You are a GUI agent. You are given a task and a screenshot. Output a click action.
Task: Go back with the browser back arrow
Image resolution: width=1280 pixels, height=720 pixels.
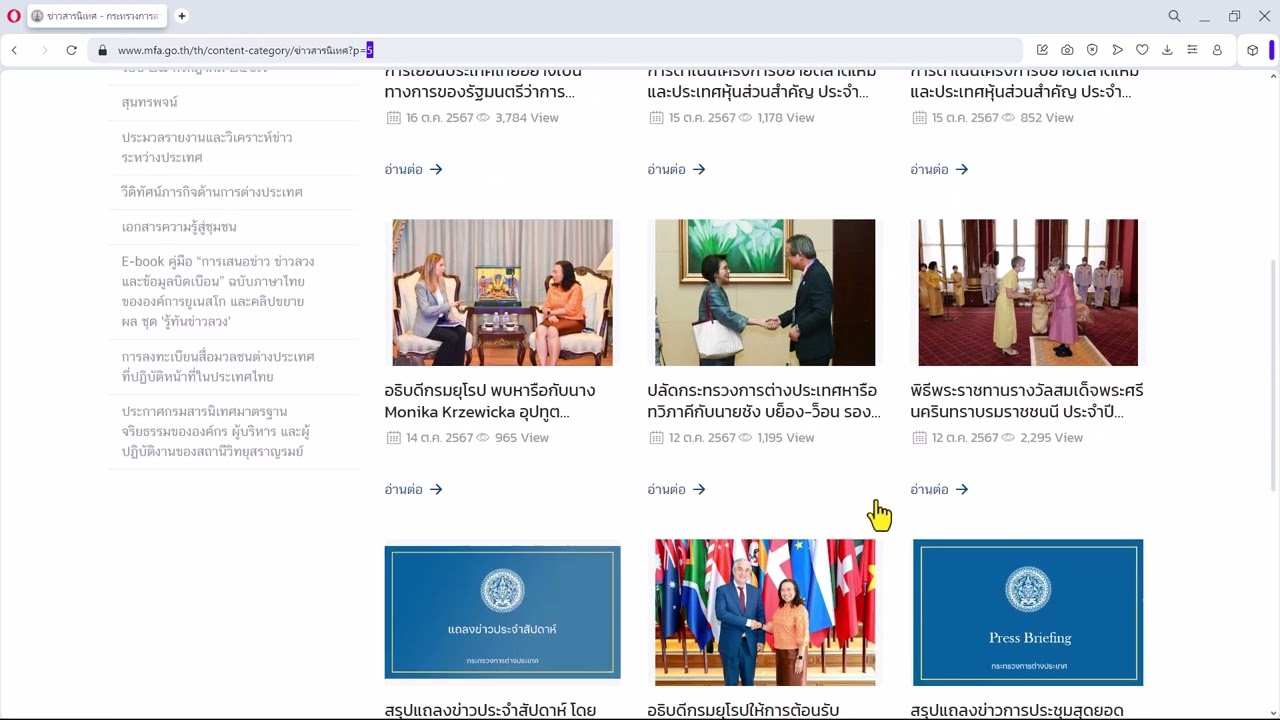[x=14, y=50]
